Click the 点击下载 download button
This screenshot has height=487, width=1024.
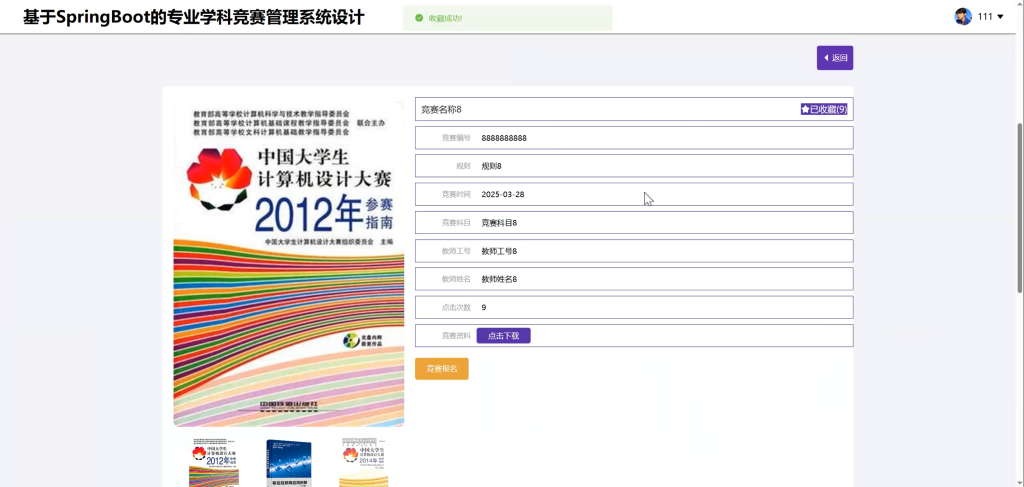click(504, 336)
